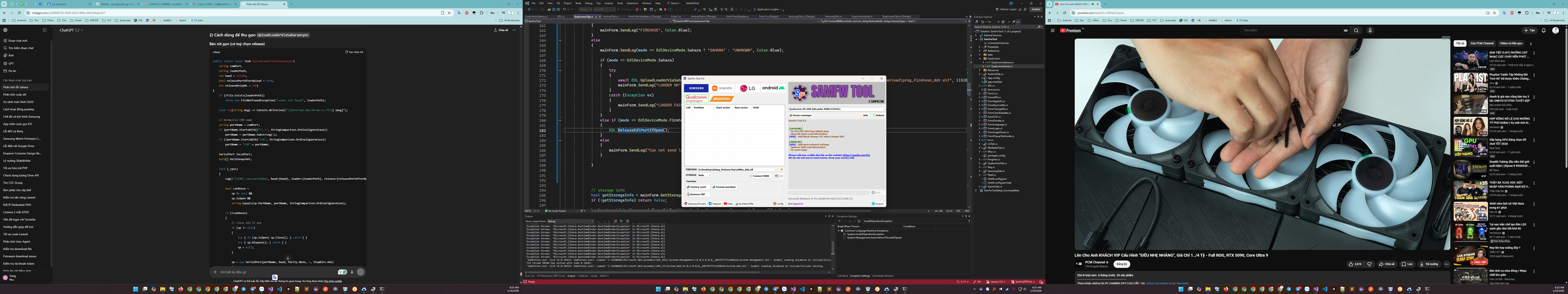Click YouTube voice search microphone icon

pos(1370,30)
